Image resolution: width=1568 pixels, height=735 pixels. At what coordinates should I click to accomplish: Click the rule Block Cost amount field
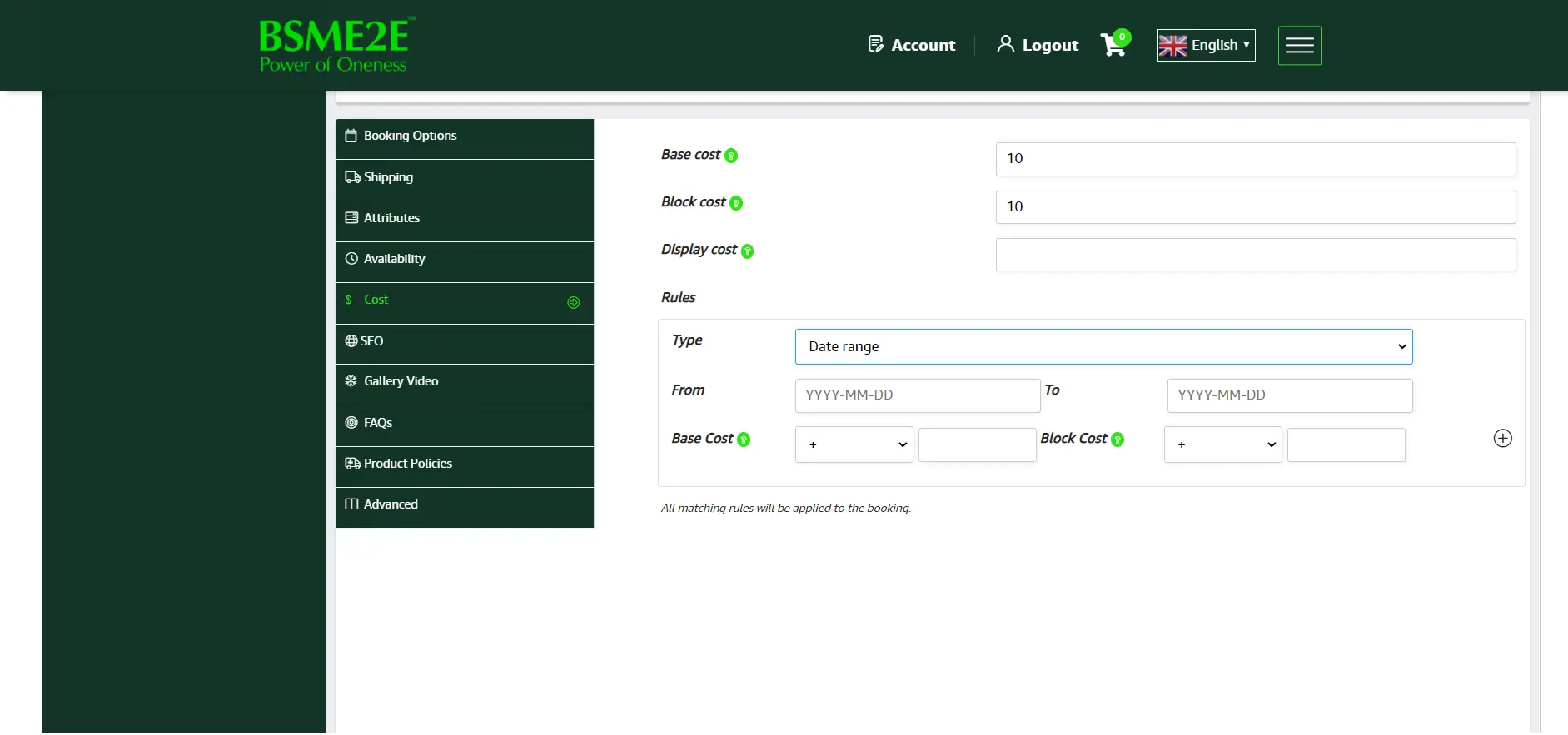click(1346, 444)
